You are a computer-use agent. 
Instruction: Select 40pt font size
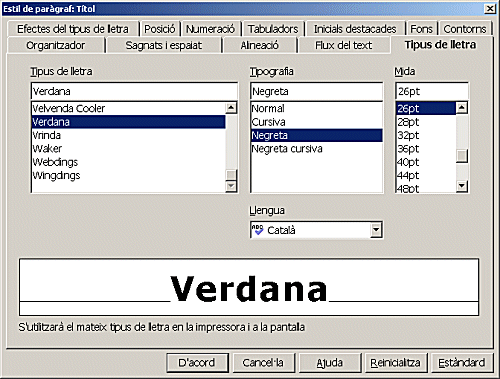[426, 162]
